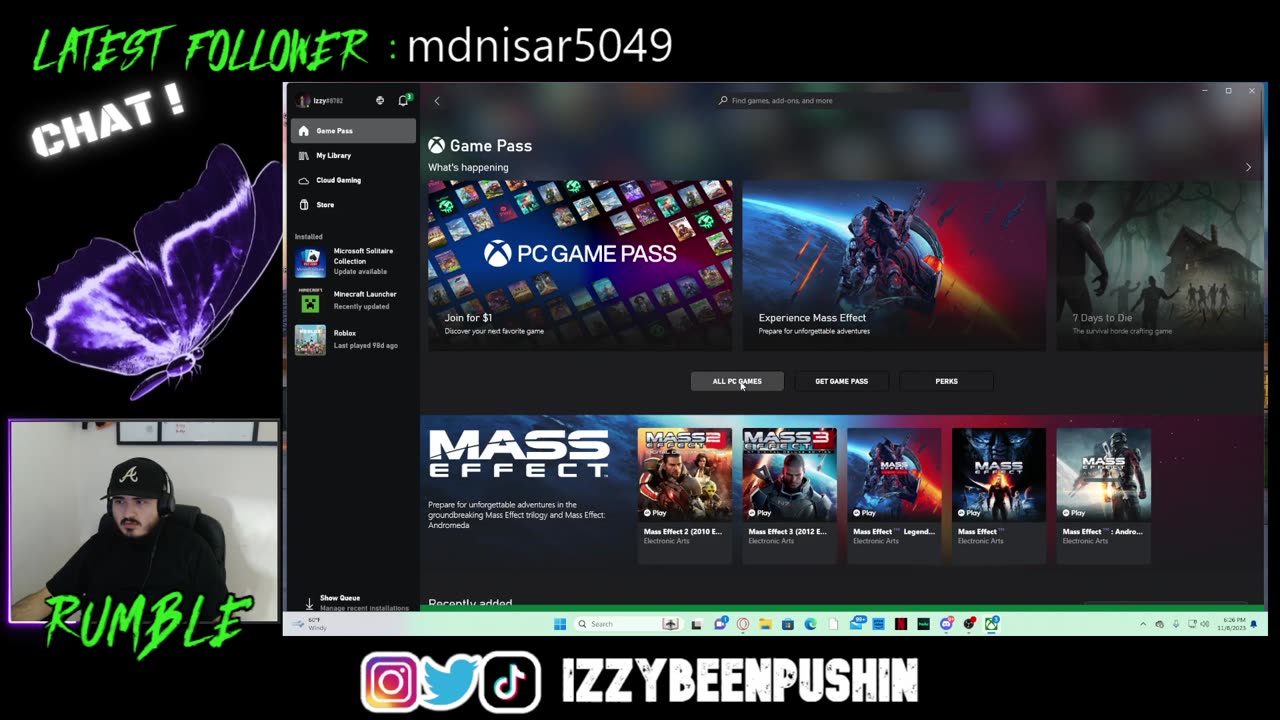Open Task View on the taskbar

pyautogui.click(x=696, y=624)
